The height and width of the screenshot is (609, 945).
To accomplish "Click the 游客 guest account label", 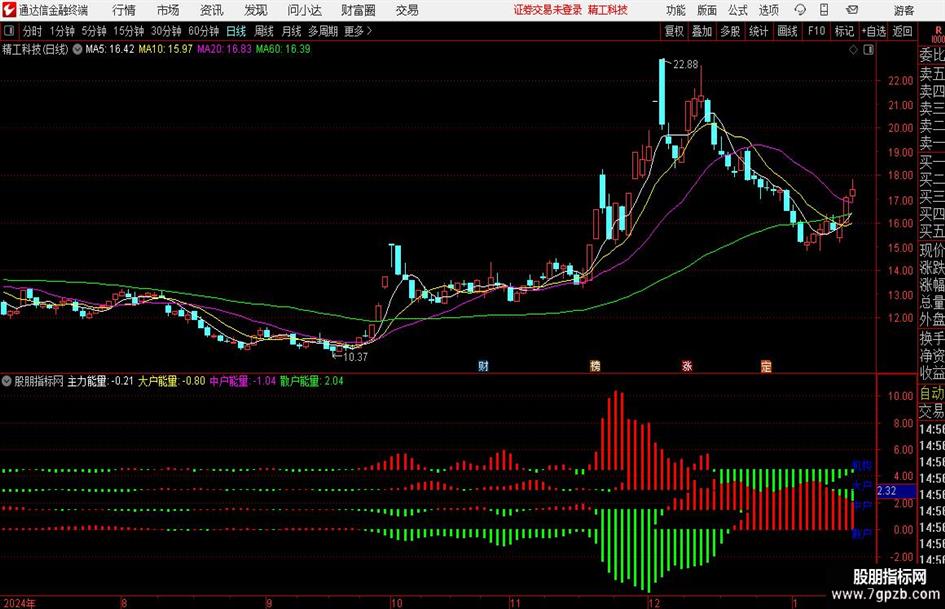I will 904,10.
